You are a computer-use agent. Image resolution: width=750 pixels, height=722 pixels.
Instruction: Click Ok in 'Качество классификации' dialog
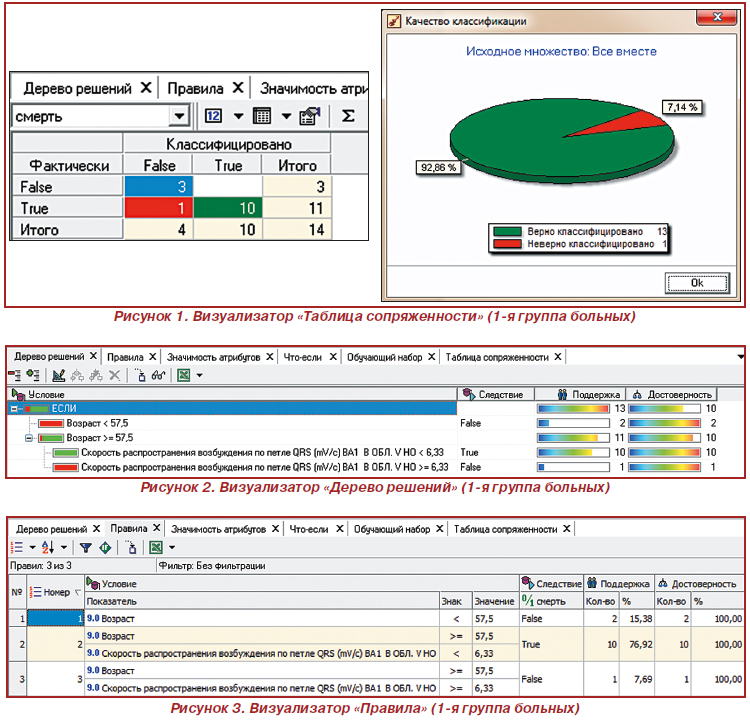tap(697, 283)
